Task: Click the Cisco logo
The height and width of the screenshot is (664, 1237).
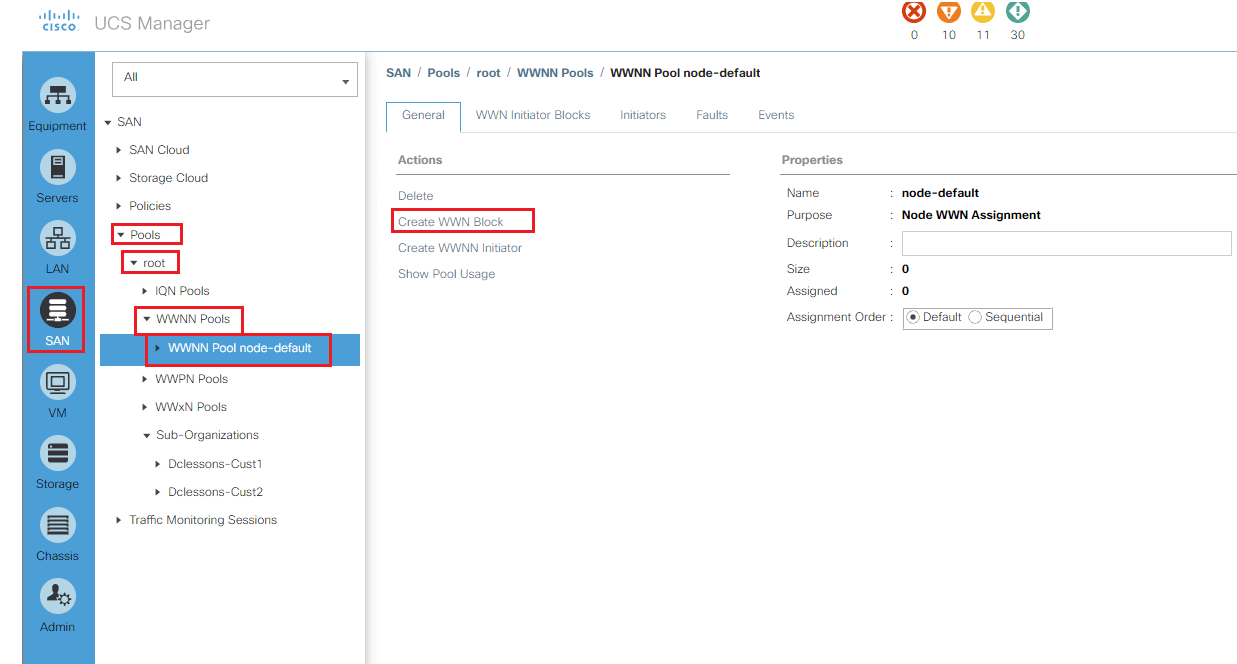Action: pos(59,23)
